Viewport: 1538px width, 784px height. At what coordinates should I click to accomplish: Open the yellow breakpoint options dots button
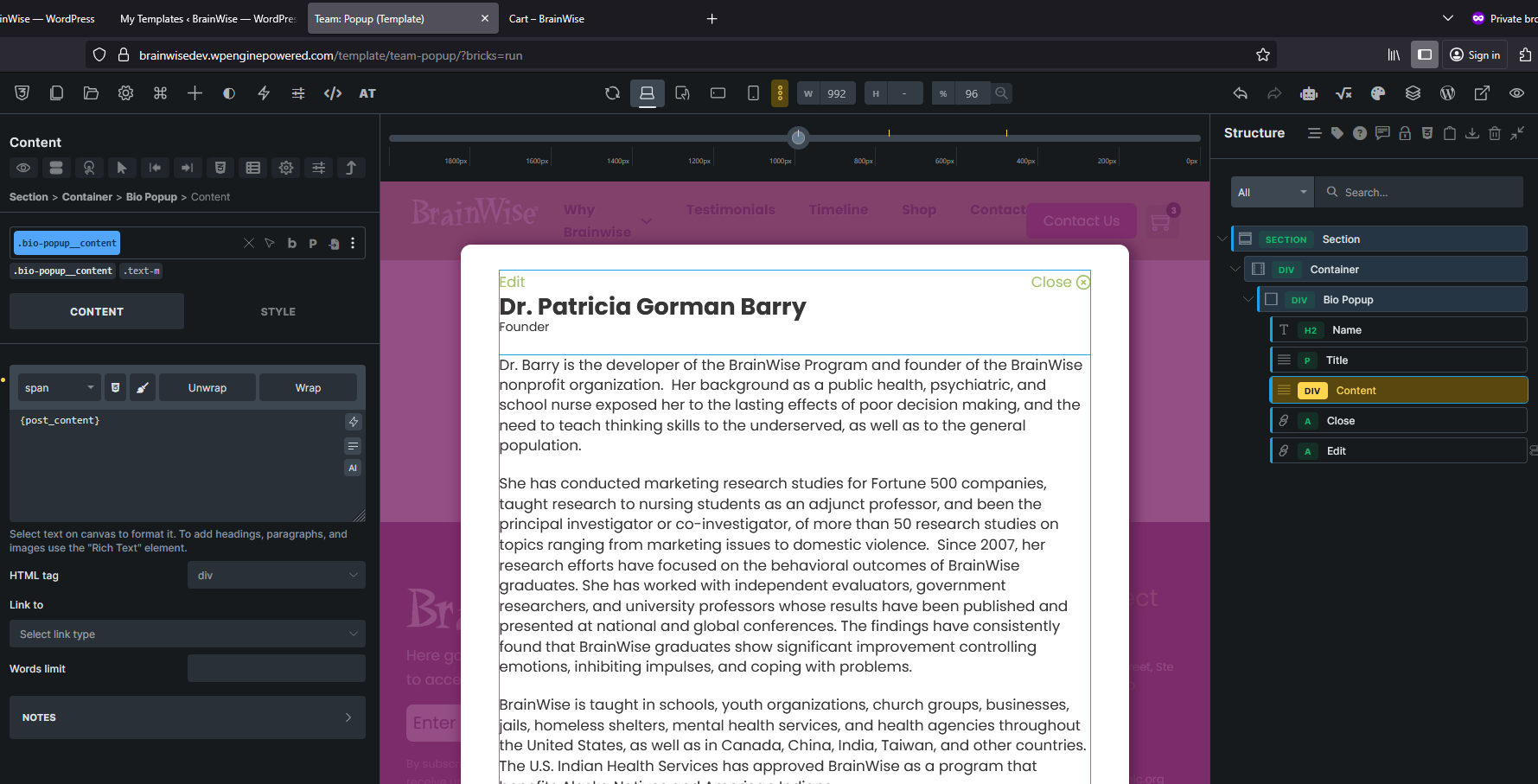click(780, 93)
